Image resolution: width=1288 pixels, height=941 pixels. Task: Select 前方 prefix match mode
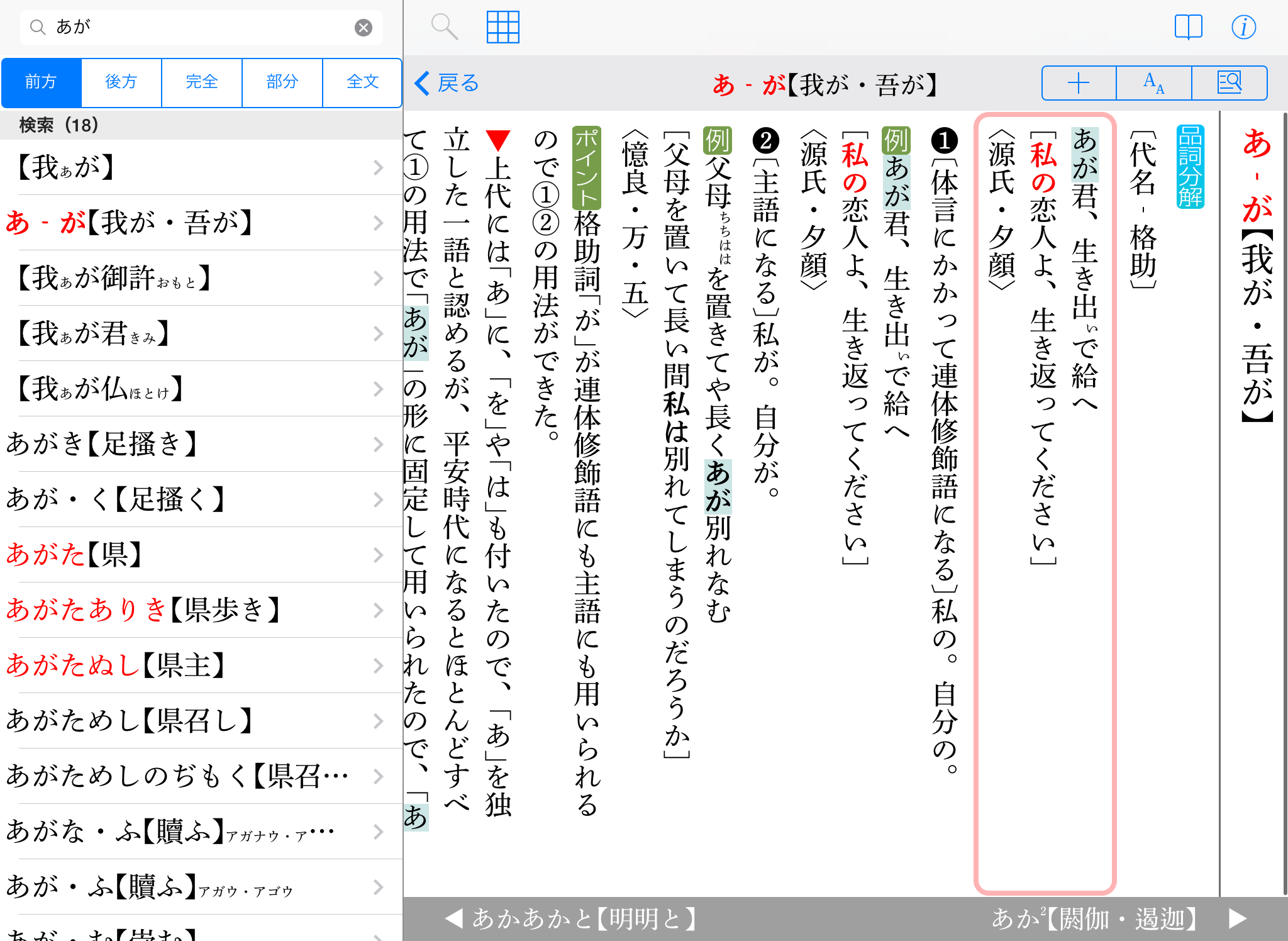click(x=42, y=82)
